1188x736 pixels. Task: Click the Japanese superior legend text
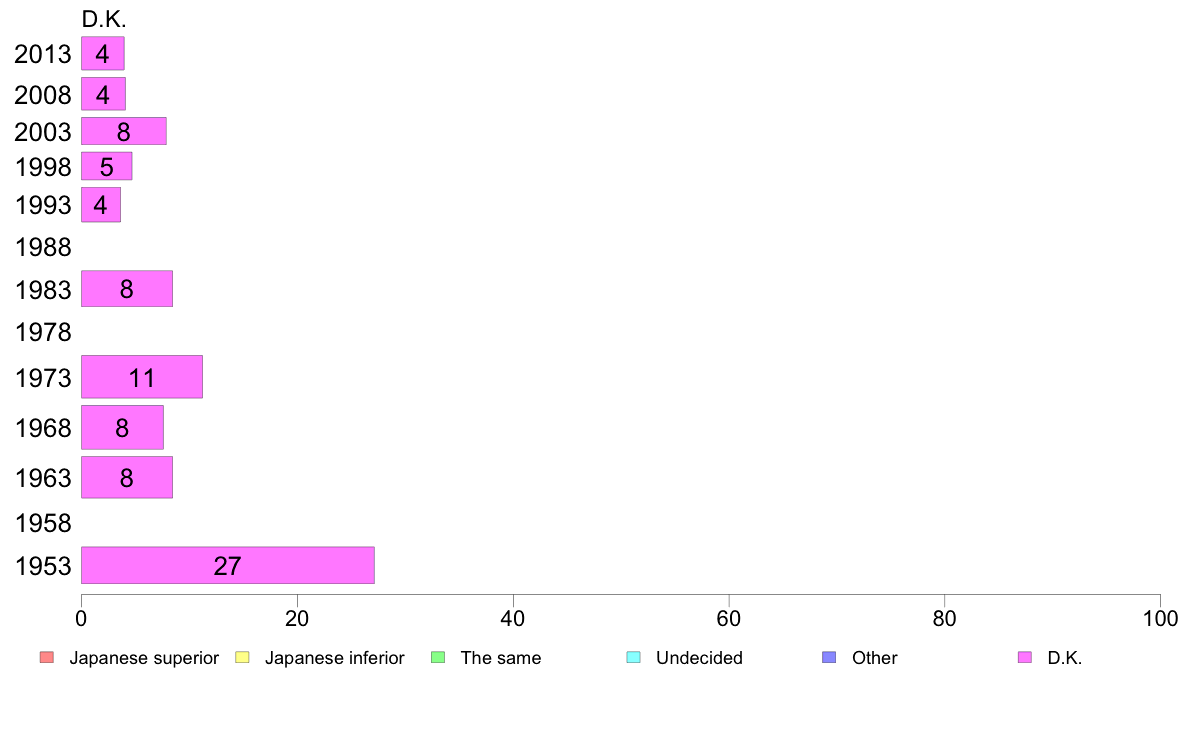tap(144, 657)
